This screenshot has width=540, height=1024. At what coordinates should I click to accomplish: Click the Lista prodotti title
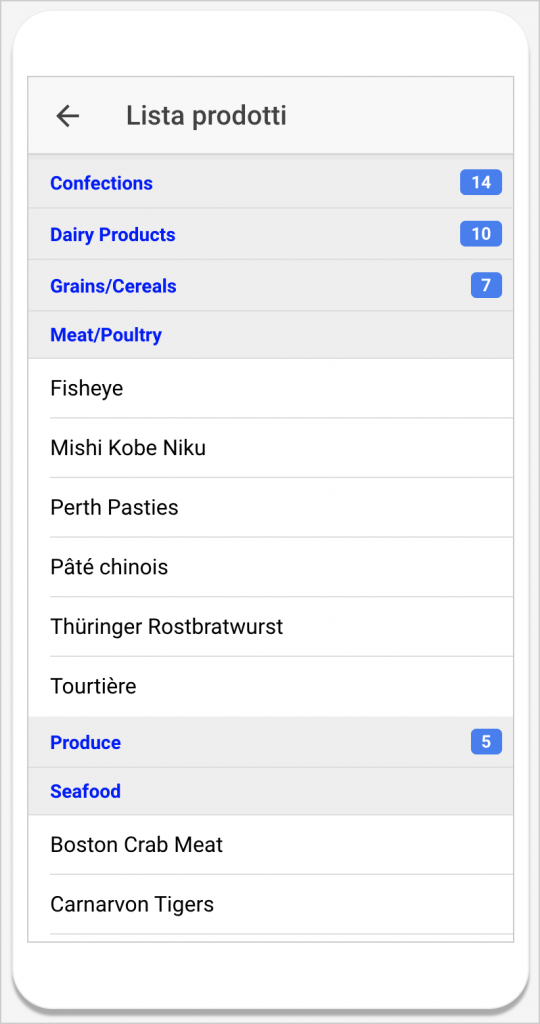point(206,116)
